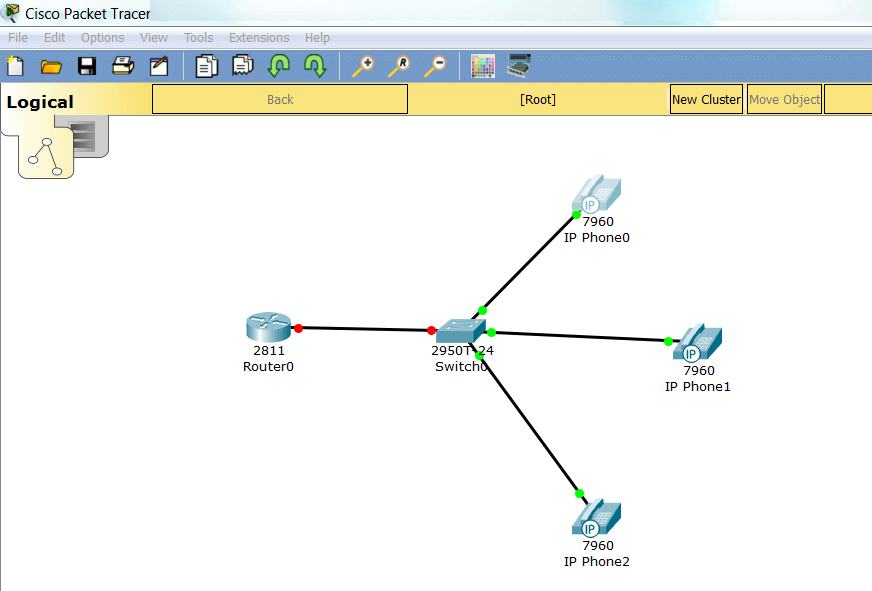The image size is (872, 591).
Task: Click the New file icon
Action: [x=15, y=67]
